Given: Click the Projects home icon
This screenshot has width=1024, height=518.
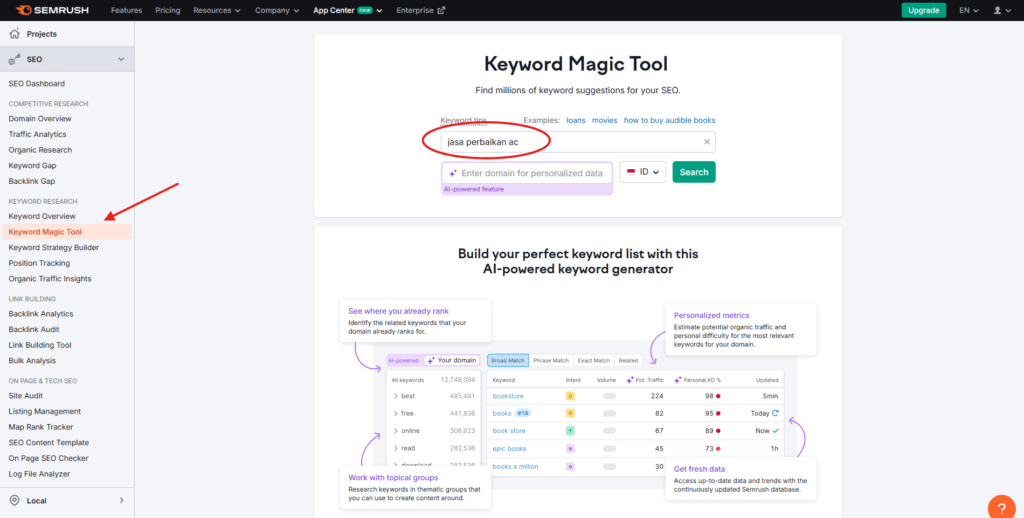Looking at the screenshot, I should [14, 33].
